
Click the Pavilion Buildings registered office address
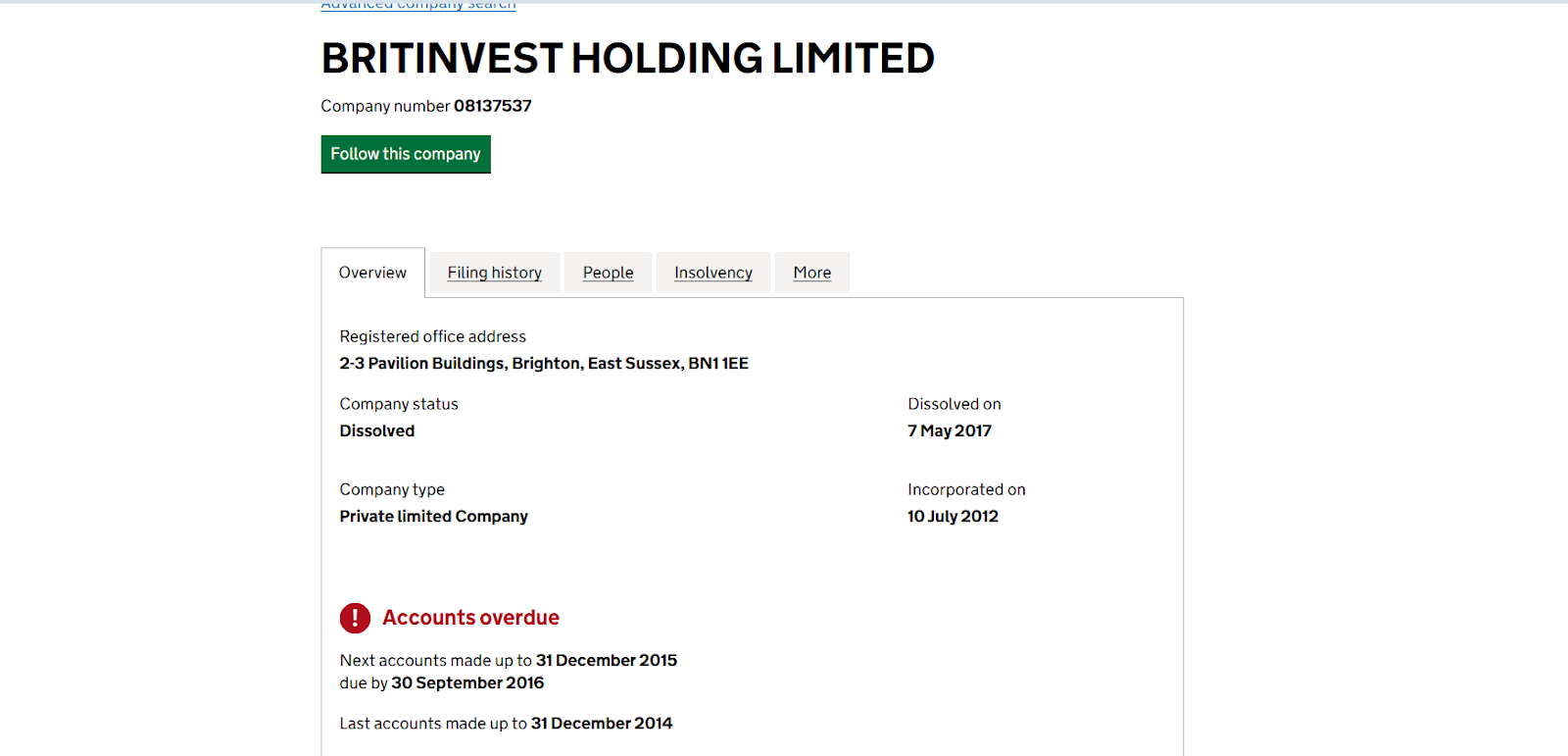click(x=544, y=364)
